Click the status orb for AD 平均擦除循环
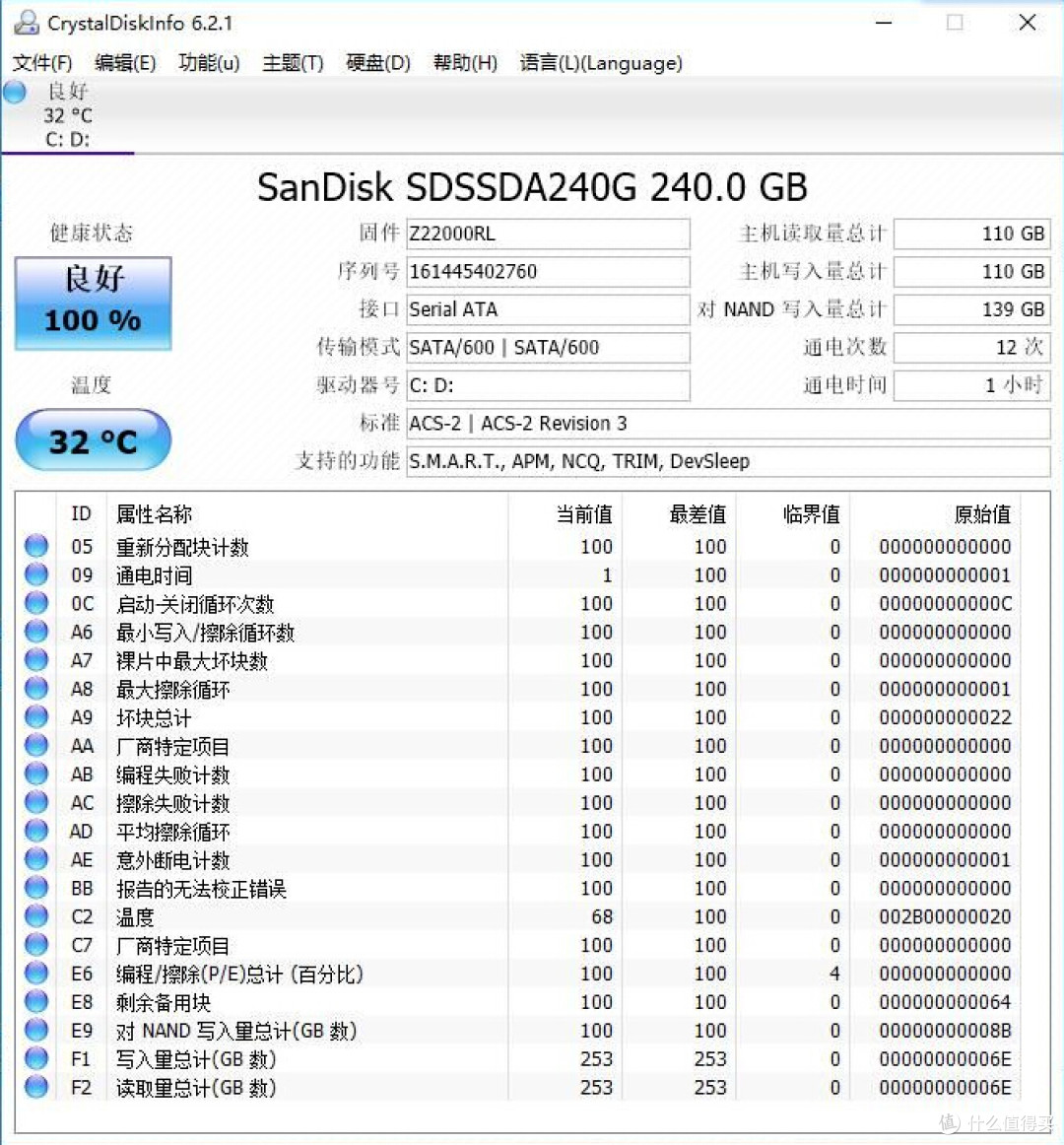 point(36,831)
